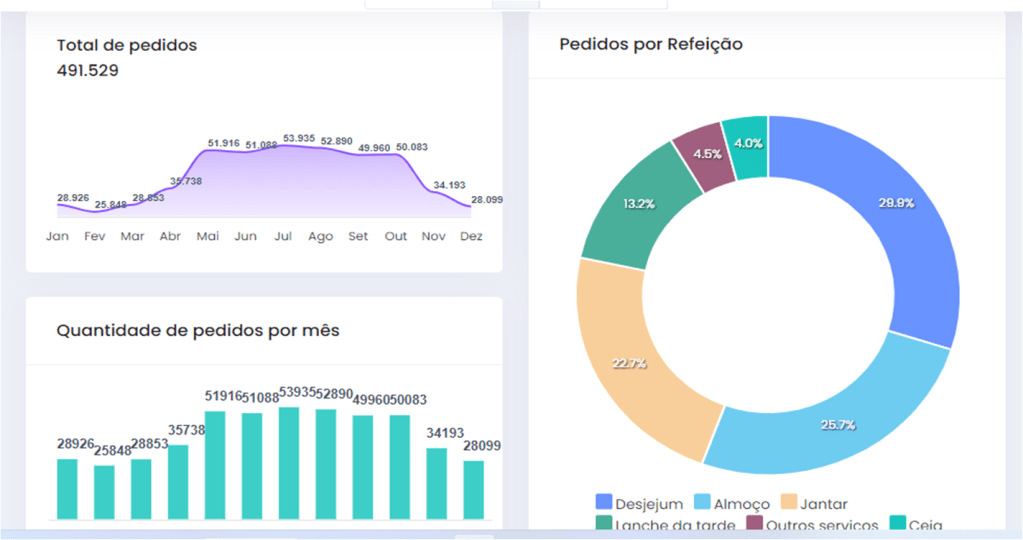
Task: Select the bar labeled 25848
Action: [104, 492]
